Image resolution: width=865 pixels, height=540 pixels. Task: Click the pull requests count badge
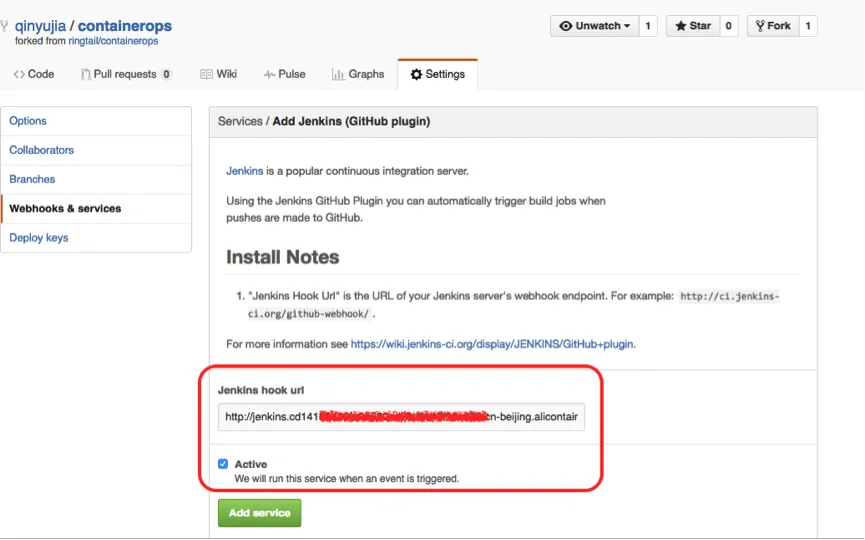(x=166, y=74)
